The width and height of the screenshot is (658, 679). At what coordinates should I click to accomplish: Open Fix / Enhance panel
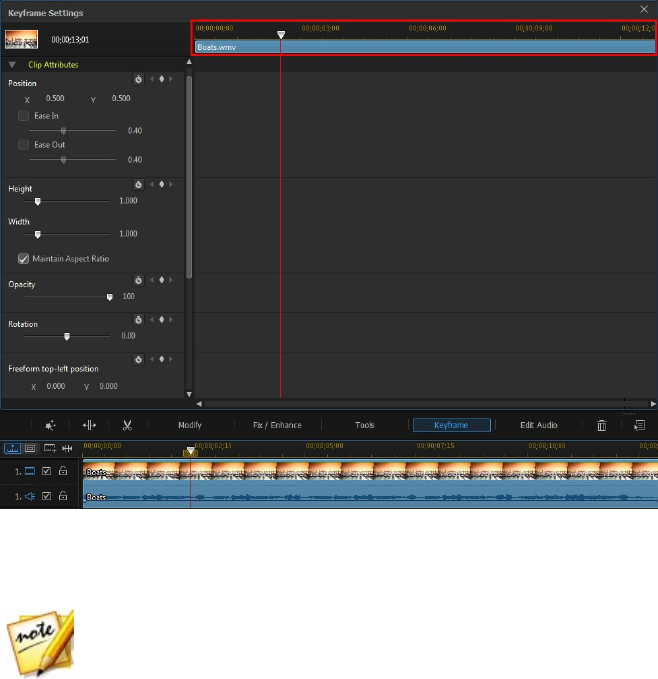[x=277, y=425]
